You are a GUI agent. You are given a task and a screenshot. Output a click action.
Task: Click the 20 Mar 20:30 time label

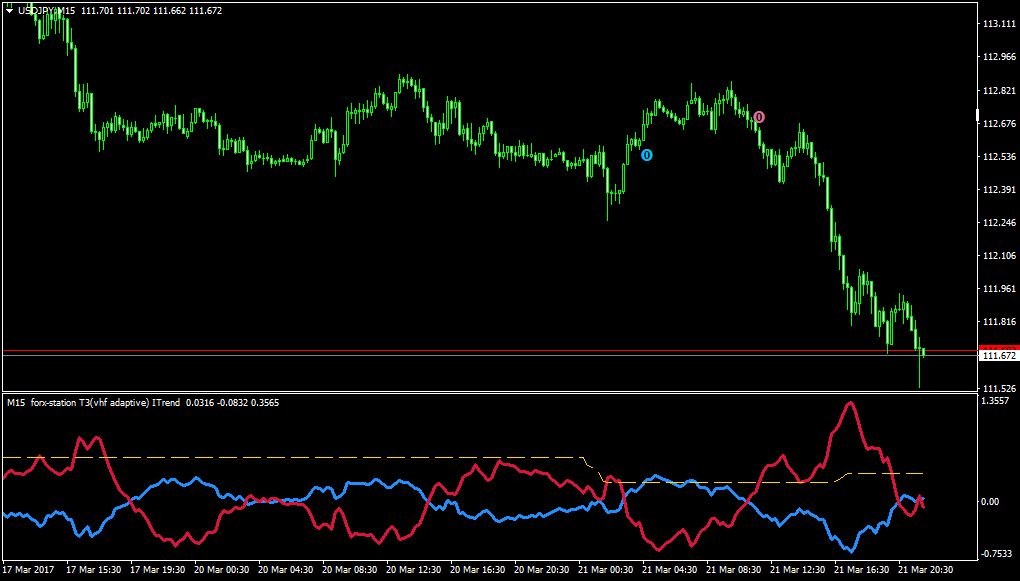click(541, 568)
